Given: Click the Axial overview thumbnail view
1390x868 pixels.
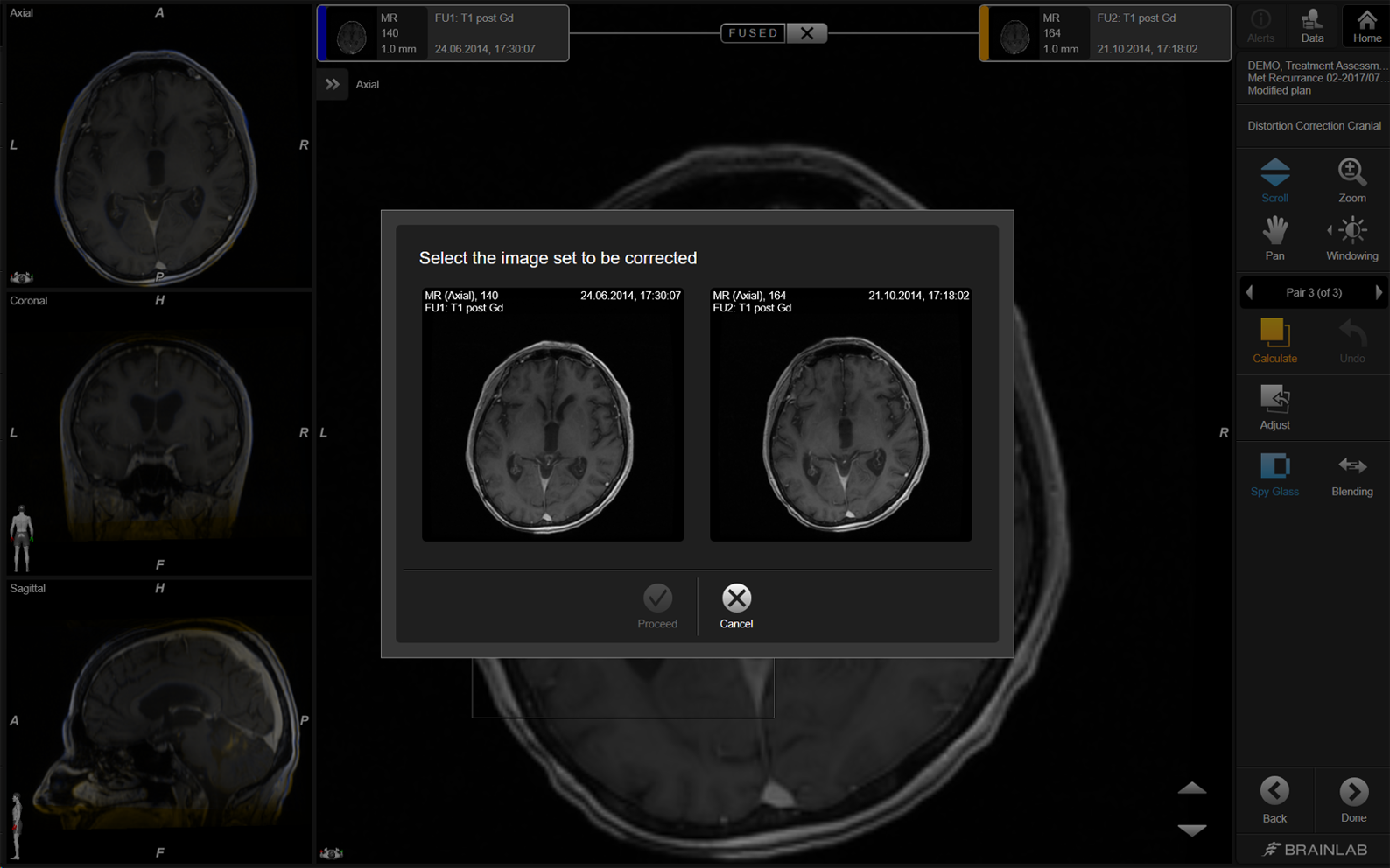Looking at the screenshot, I should pyautogui.click(x=158, y=145).
